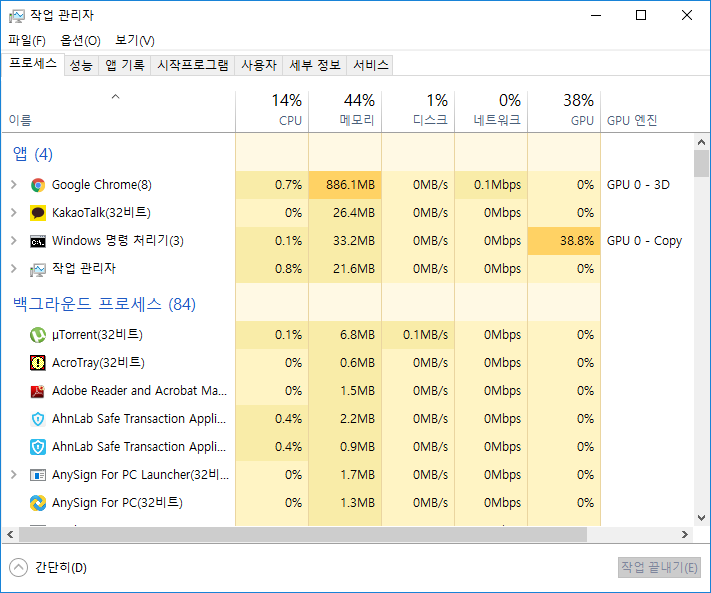711x593 pixels.
Task: Expand the 작업 관리자 process group
Action: (14, 269)
